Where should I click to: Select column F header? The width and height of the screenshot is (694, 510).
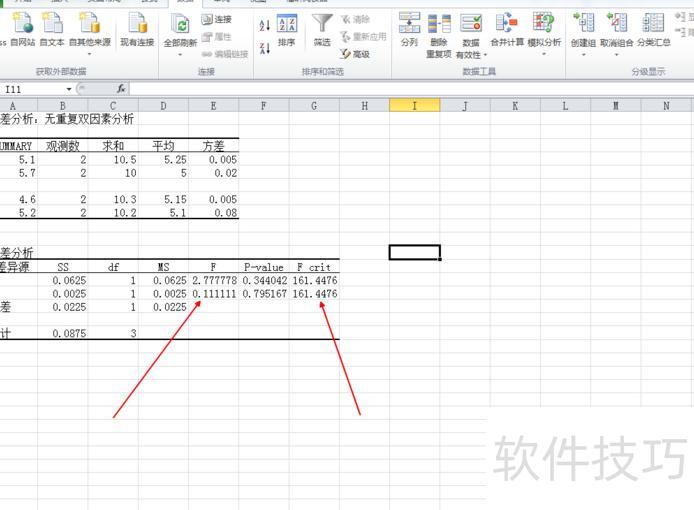tap(264, 105)
